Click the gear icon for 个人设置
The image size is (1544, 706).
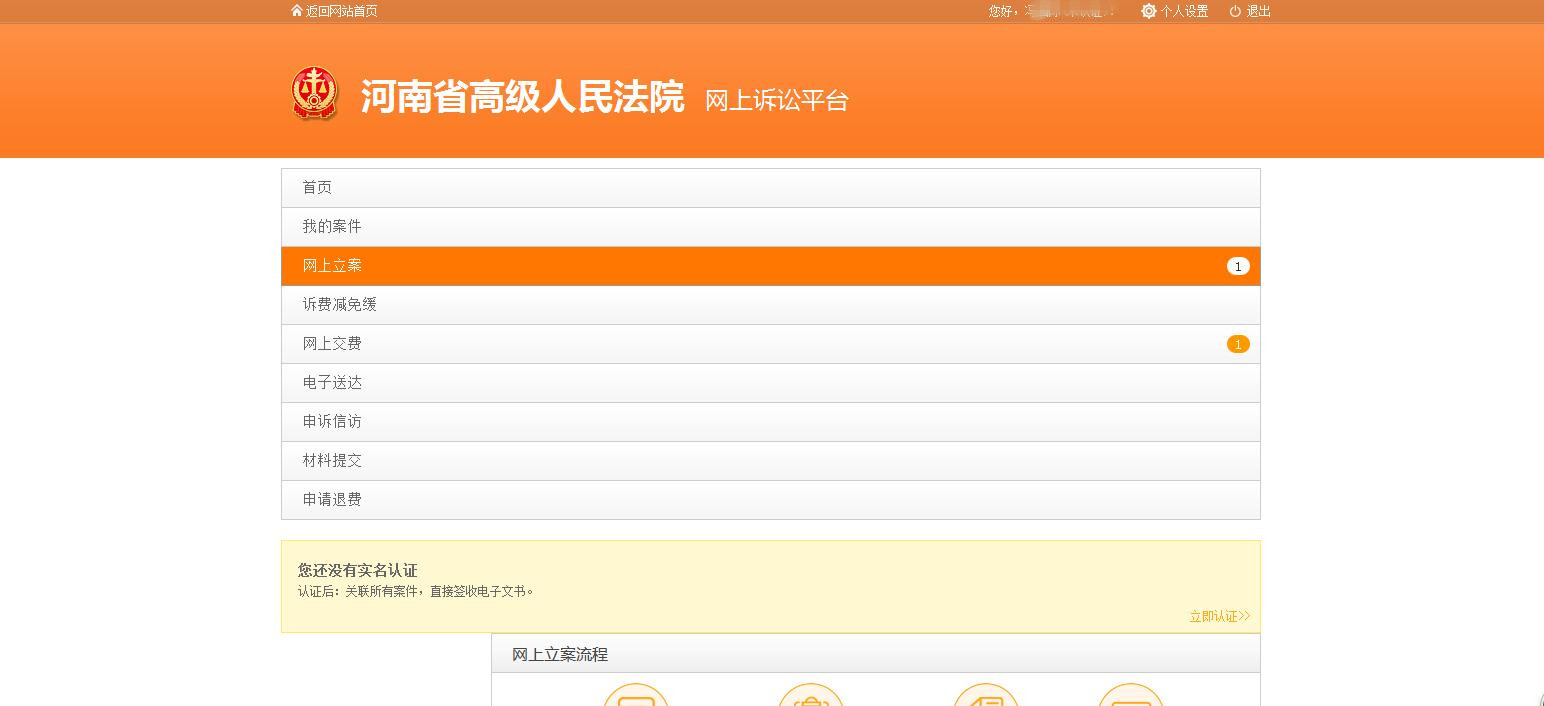point(1149,11)
